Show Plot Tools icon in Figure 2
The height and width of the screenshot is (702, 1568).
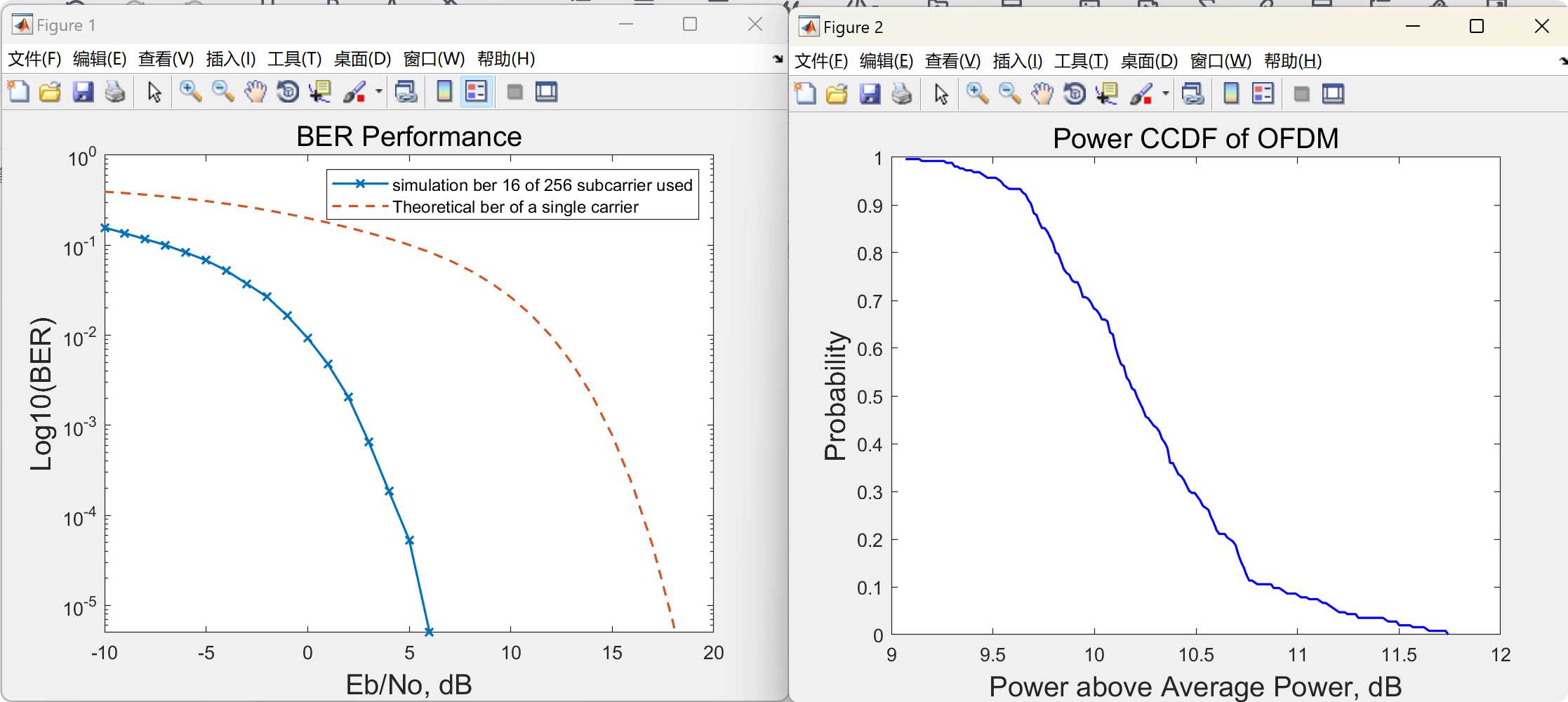click(1333, 94)
